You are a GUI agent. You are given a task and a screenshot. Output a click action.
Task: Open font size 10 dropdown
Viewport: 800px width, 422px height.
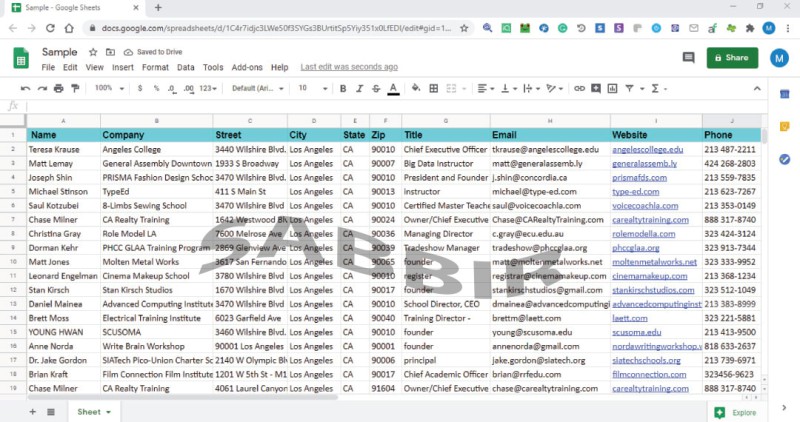313,88
